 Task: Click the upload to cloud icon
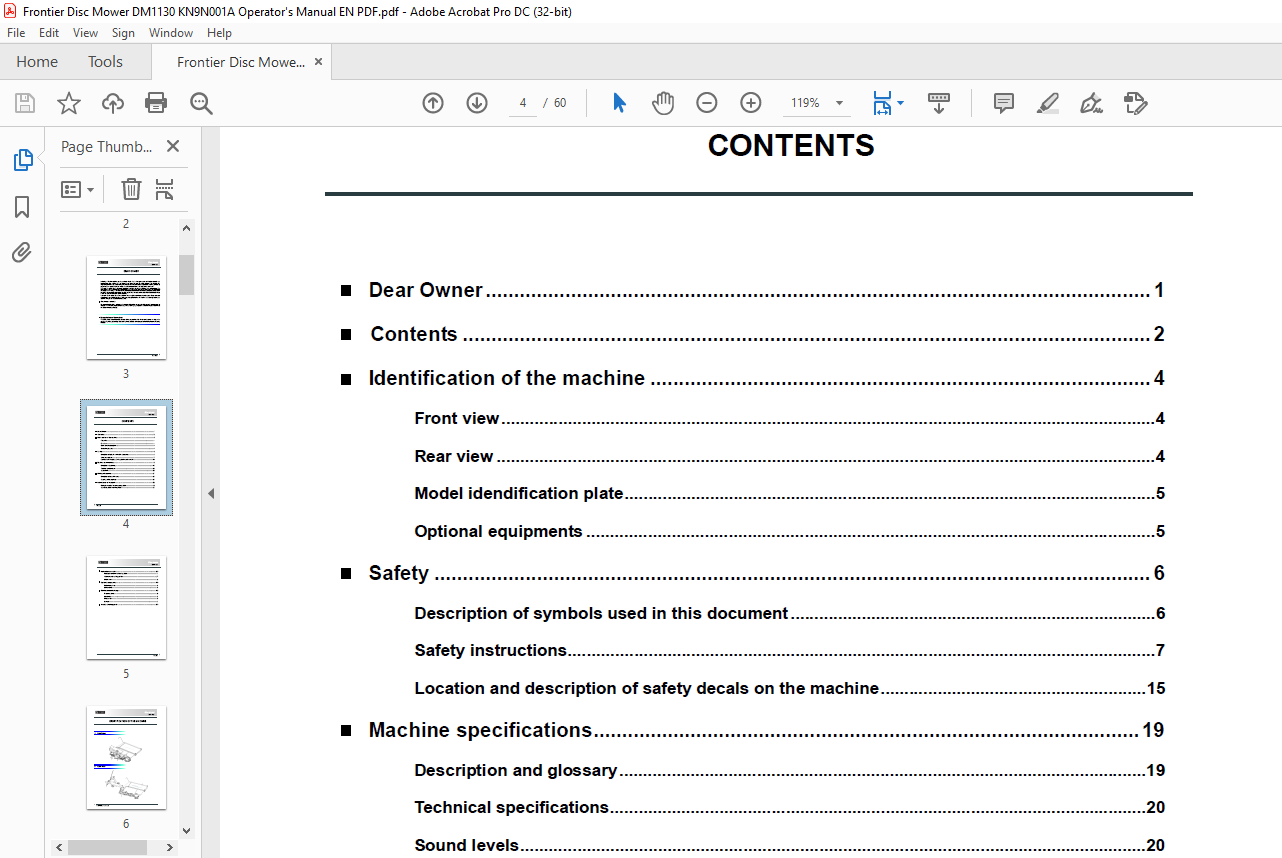point(113,103)
